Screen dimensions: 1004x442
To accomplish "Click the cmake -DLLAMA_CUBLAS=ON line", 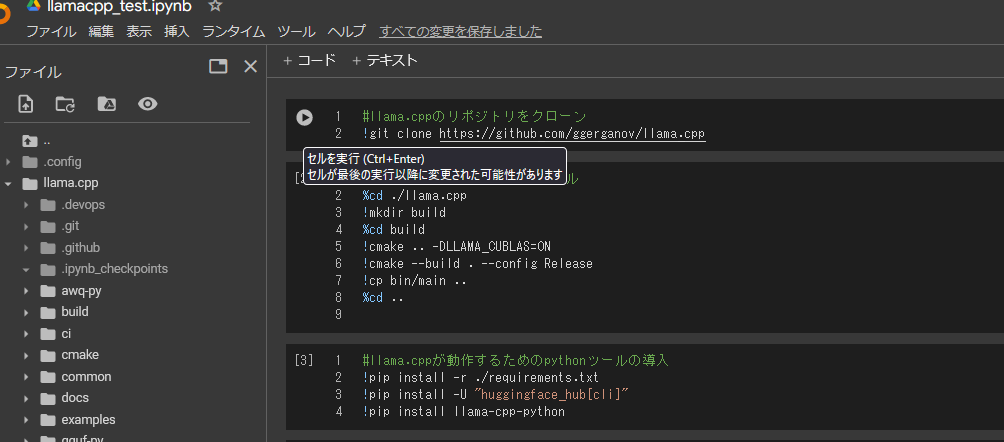I will (x=457, y=246).
